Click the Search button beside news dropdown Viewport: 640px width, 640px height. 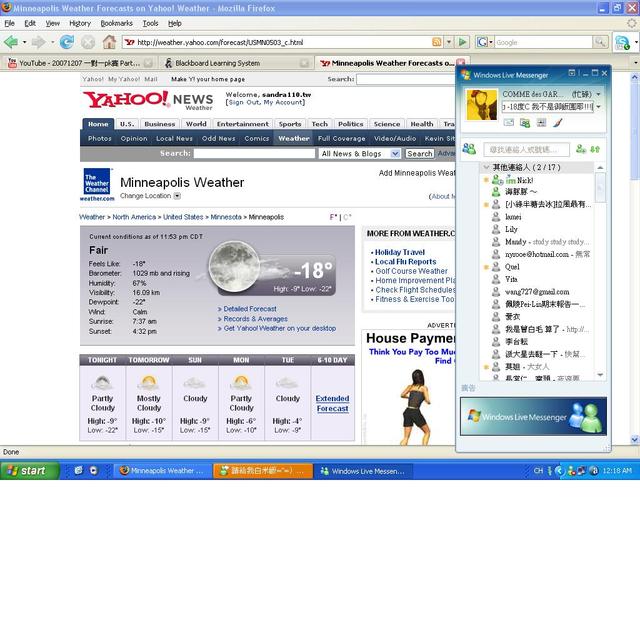coord(419,153)
